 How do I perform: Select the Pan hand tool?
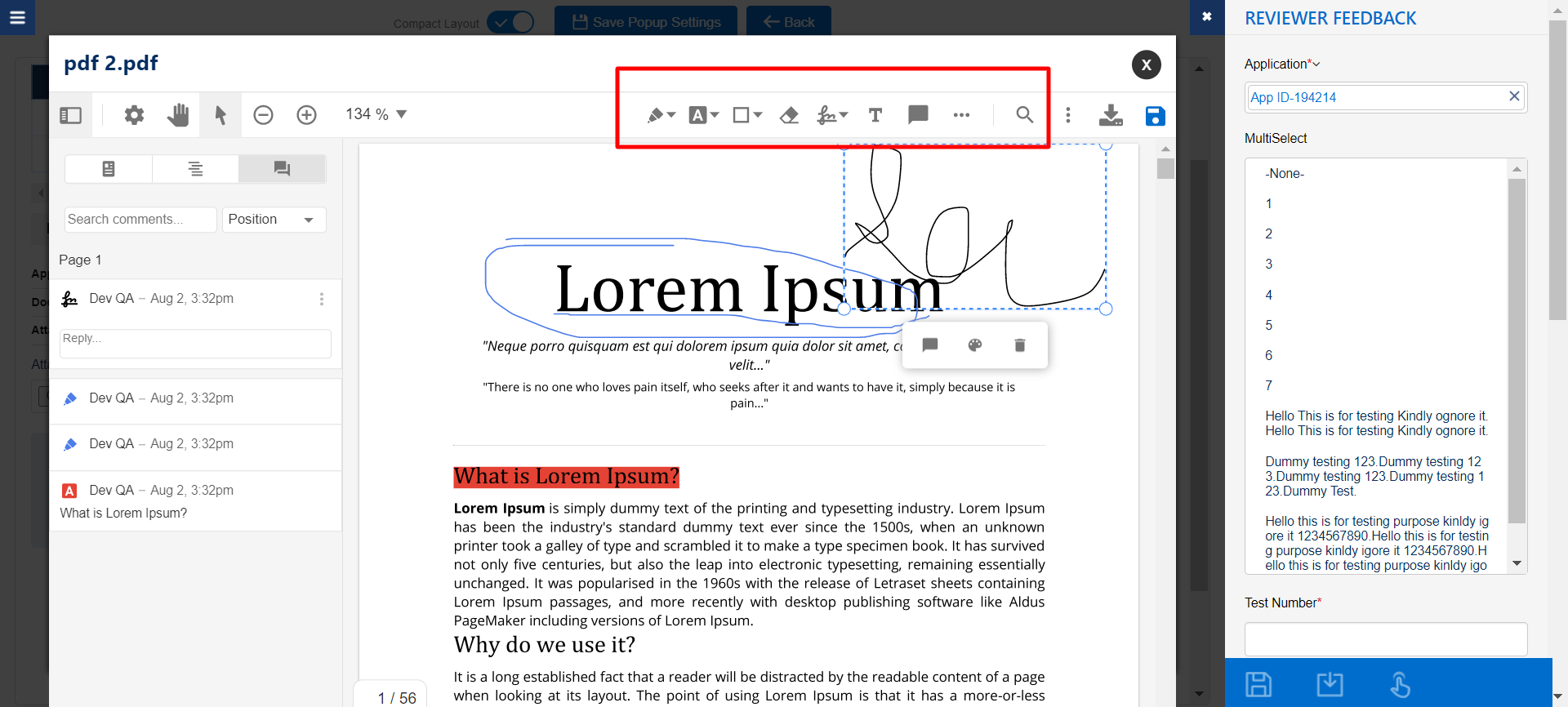click(x=177, y=115)
